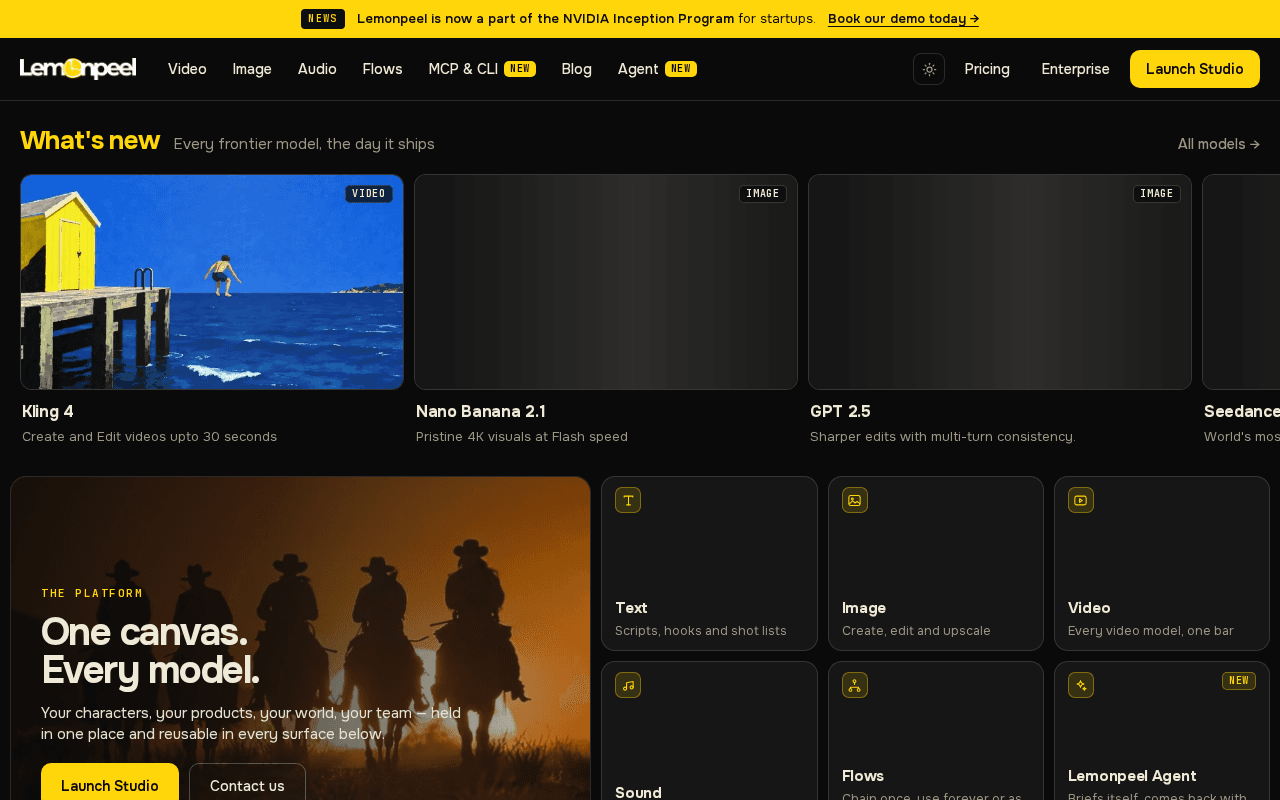Click Book our demo today link
Viewport: 1280px width, 800px height.
(x=904, y=18)
